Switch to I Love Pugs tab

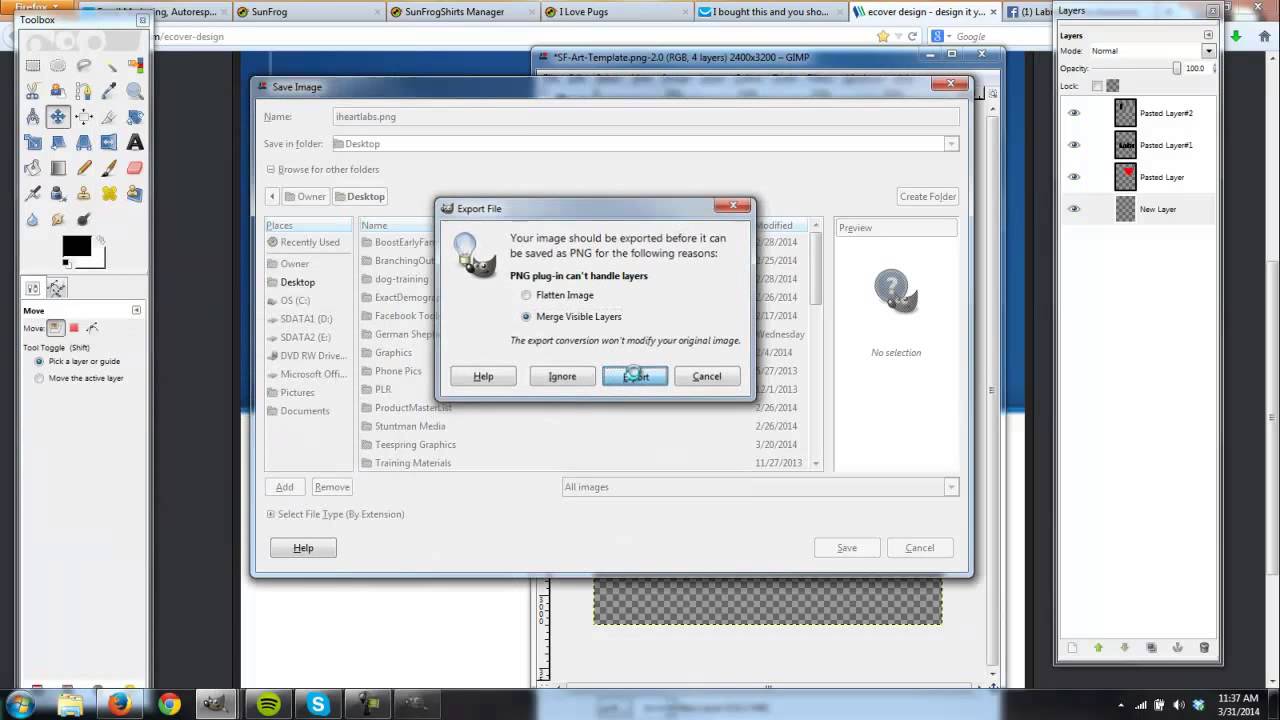click(x=615, y=12)
